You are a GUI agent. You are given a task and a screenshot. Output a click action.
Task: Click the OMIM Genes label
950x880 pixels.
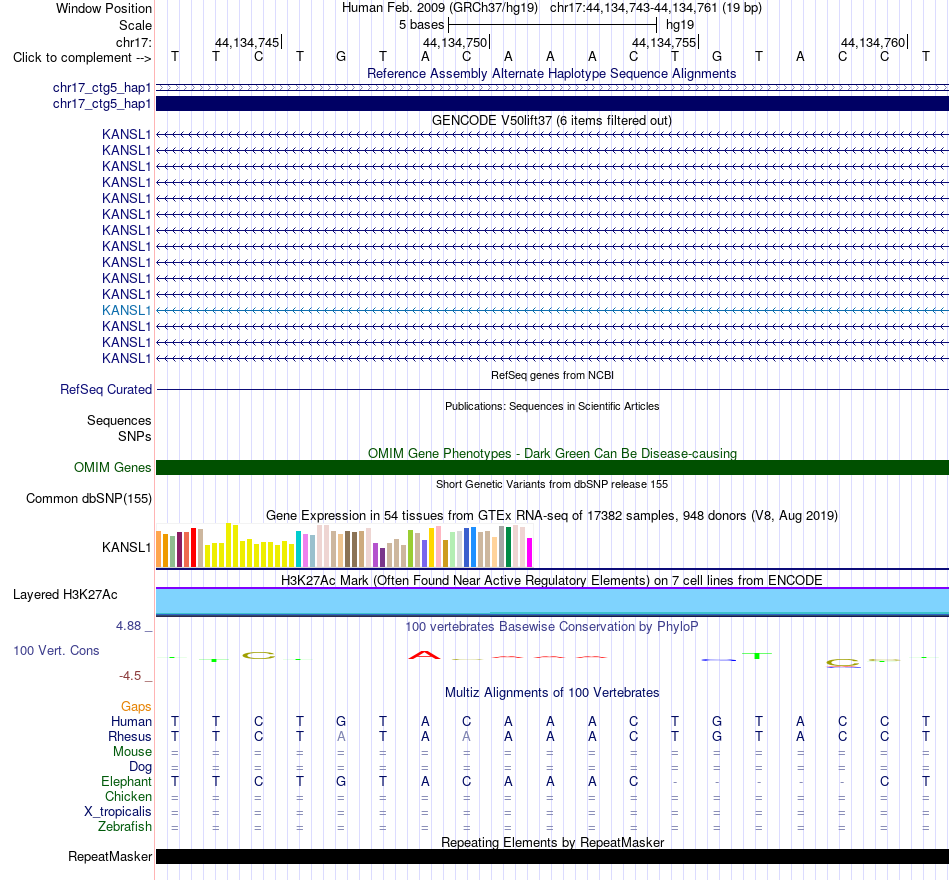coord(112,467)
